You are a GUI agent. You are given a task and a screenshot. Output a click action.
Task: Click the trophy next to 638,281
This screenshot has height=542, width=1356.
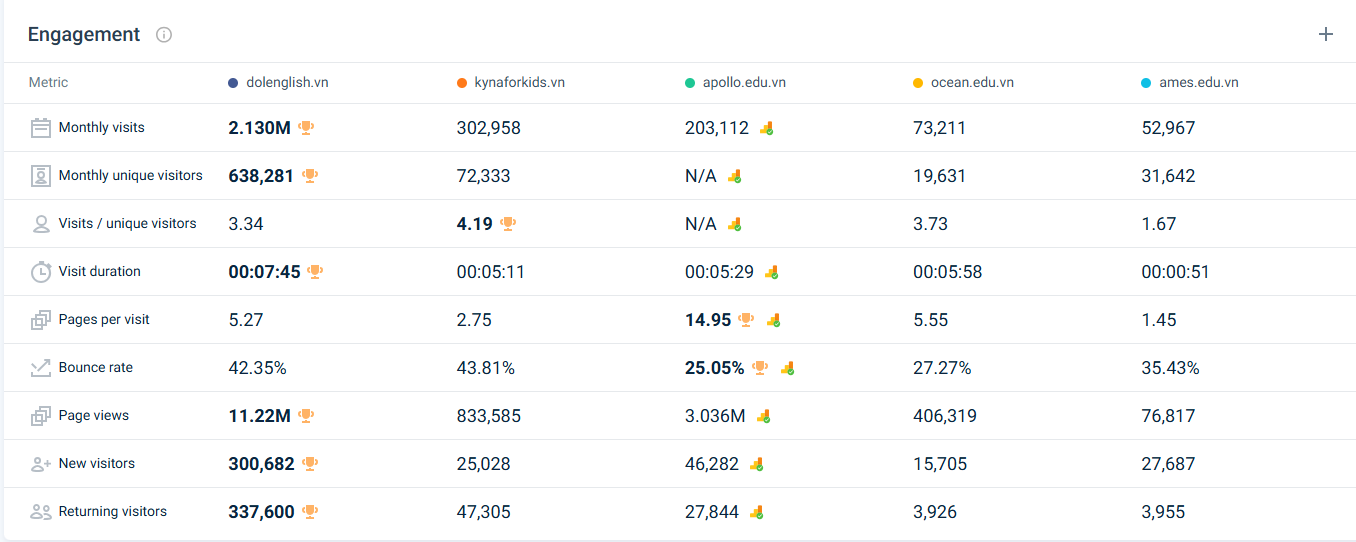tap(310, 176)
